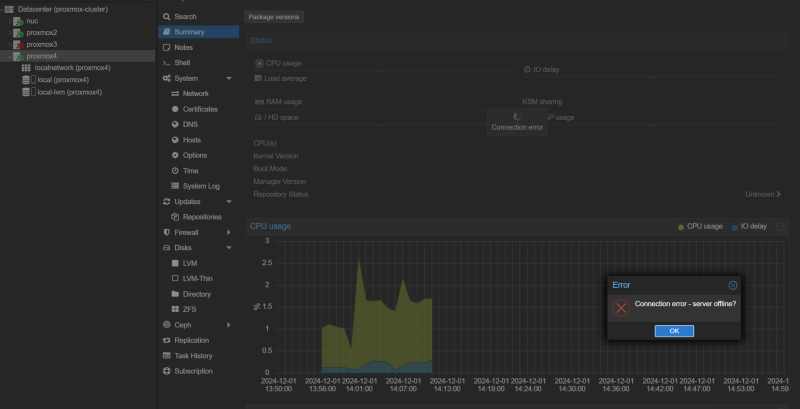Click the Time clock icon
This screenshot has height=409, width=800.
point(175,171)
